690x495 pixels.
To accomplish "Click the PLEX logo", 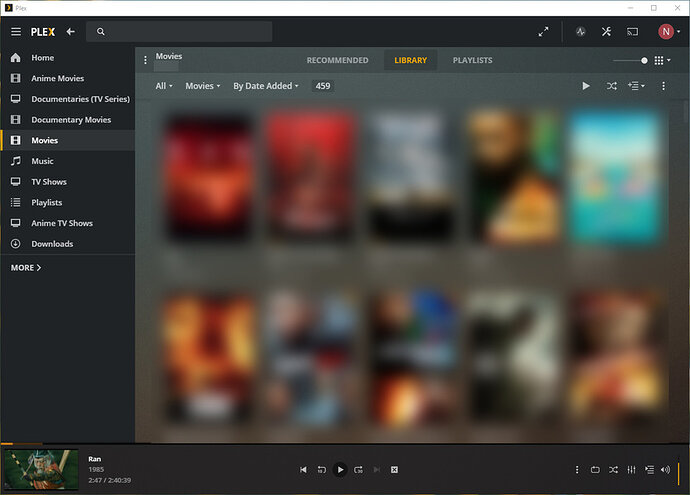I will coord(43,32).
